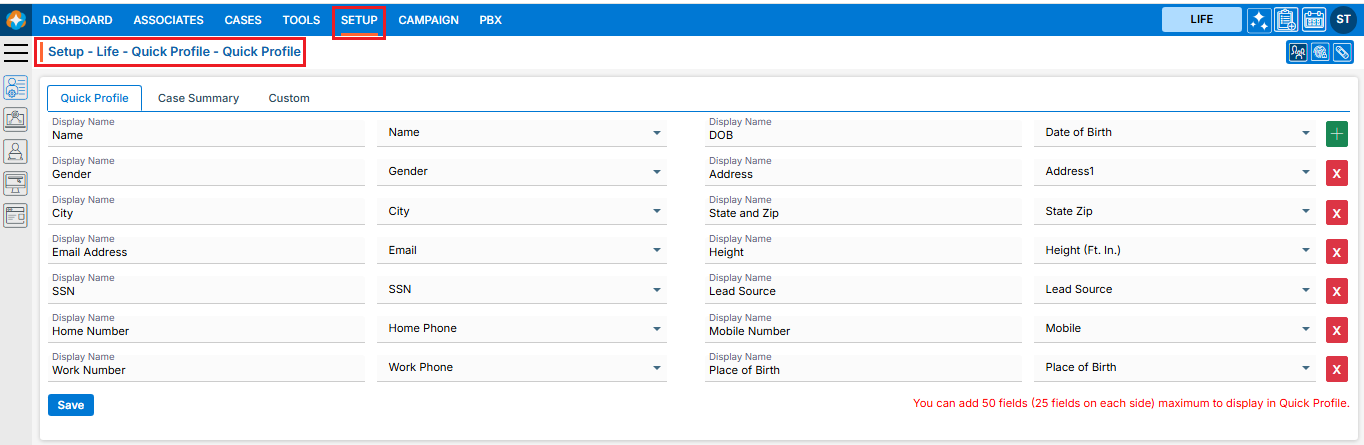This screenshot has width=1364, height=445.
Task: Click the green plus add-field button
Action: coord(1336,134)
